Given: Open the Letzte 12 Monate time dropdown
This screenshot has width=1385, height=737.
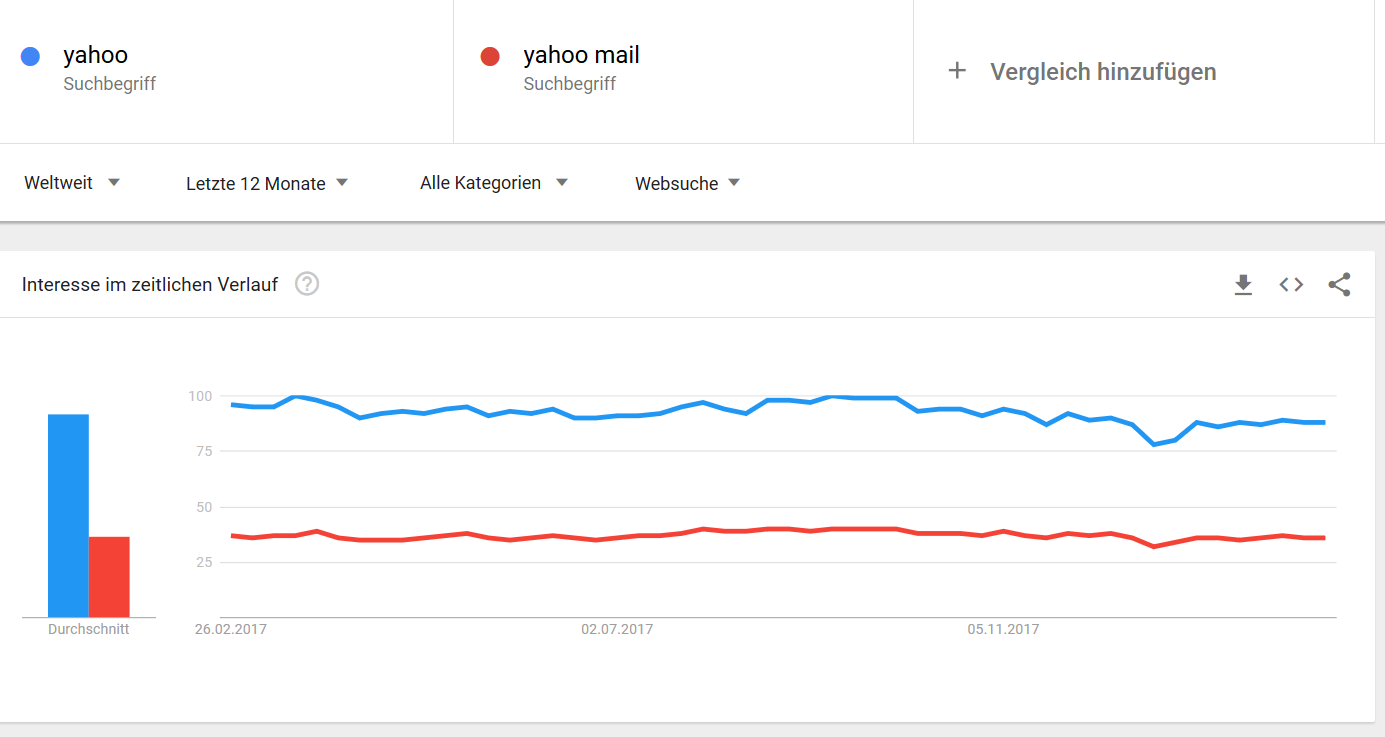Looking at the screenshot, I should [265, 183].
